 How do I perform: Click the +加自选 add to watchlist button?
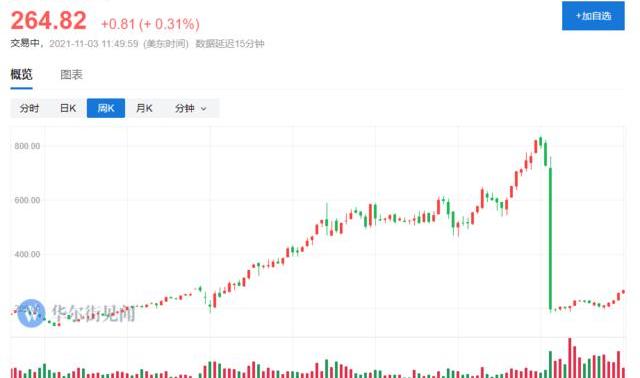[x=593, y=16]
